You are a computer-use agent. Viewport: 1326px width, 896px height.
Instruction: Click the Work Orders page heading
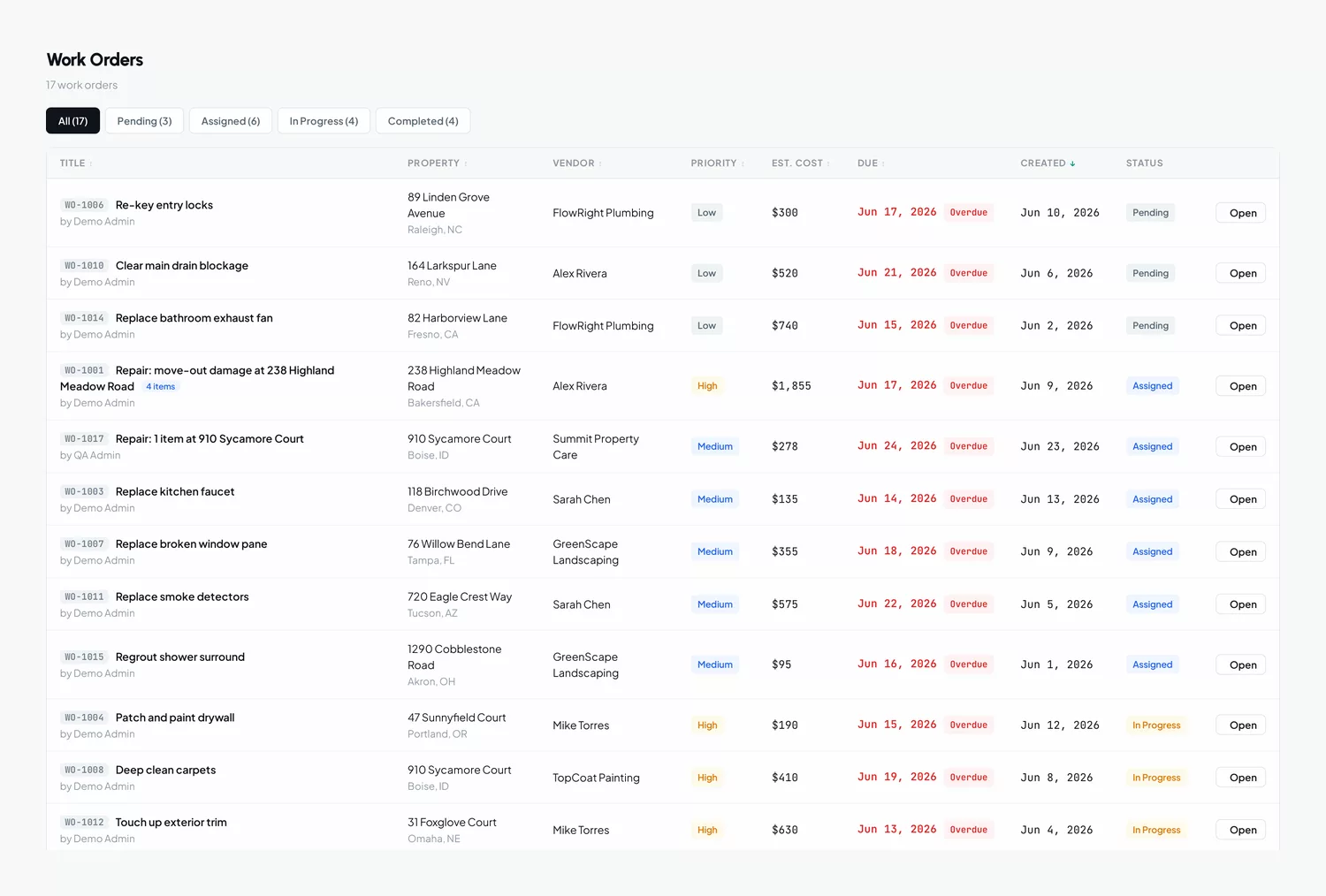point(95,59)
